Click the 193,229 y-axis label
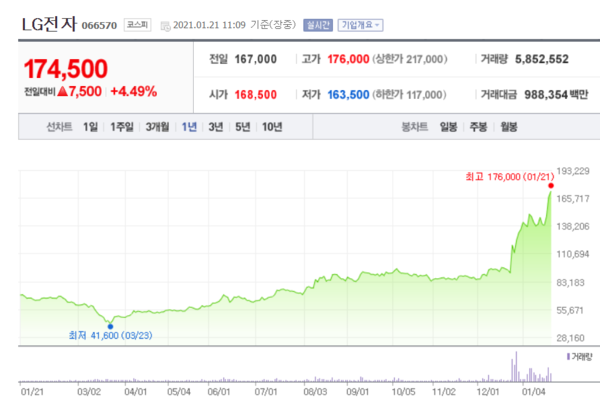Image resolution: width=600 pixels, height=408 pixels. pos(573,171)
